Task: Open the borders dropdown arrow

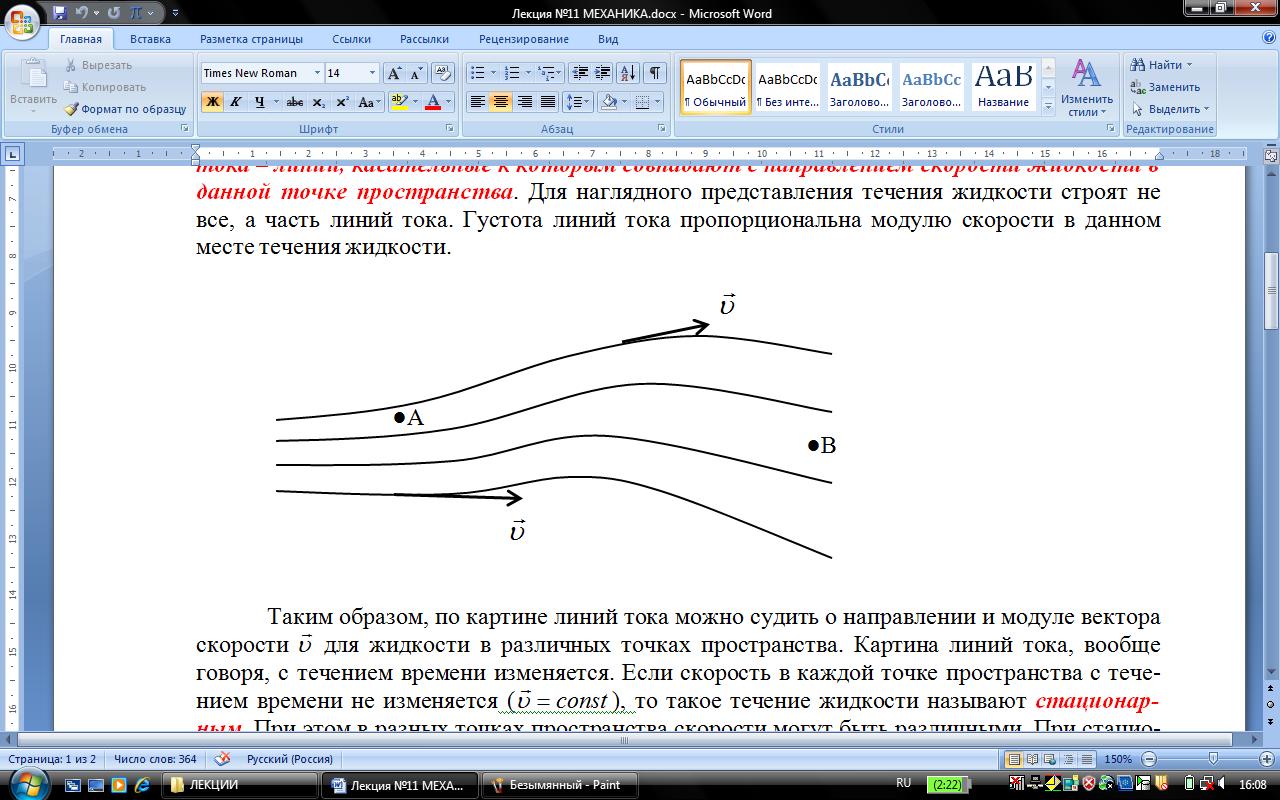Action: coord(657,102)
